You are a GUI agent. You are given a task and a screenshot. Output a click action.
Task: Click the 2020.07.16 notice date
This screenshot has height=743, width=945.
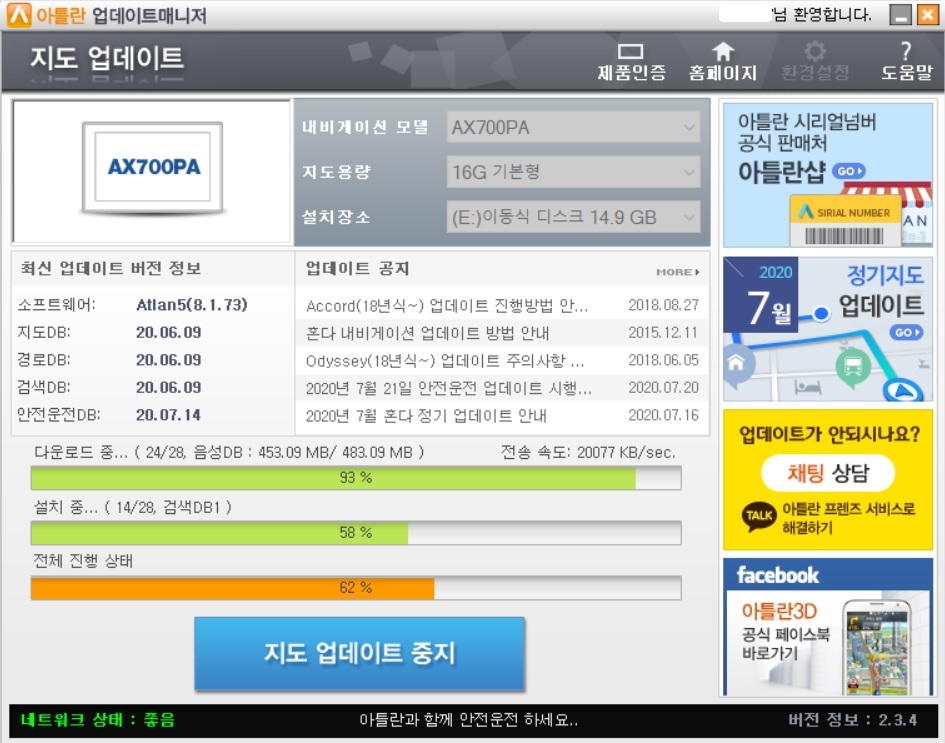664,415
